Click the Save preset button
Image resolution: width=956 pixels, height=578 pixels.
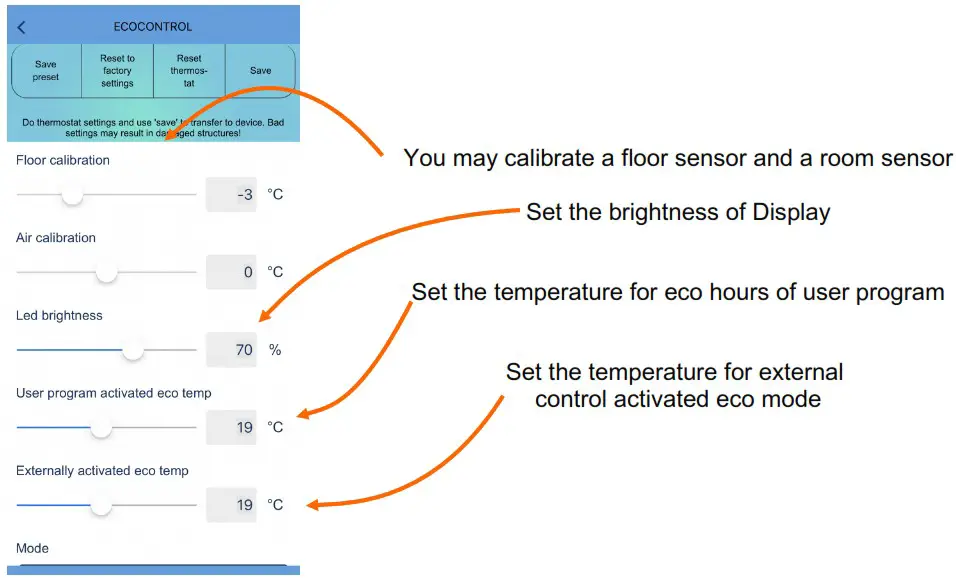pyautogui.click(x=45, y=70)
